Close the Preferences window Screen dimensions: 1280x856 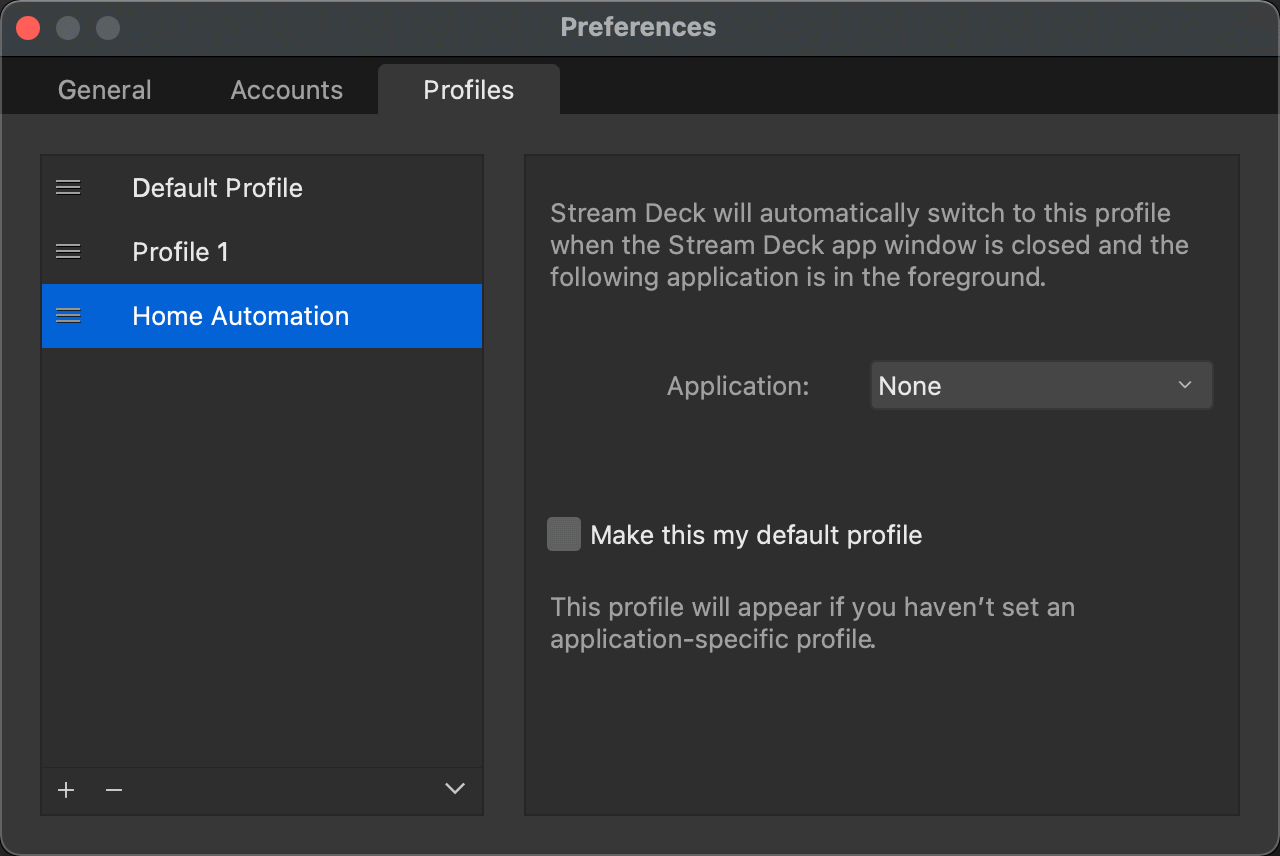click(29, 28)
